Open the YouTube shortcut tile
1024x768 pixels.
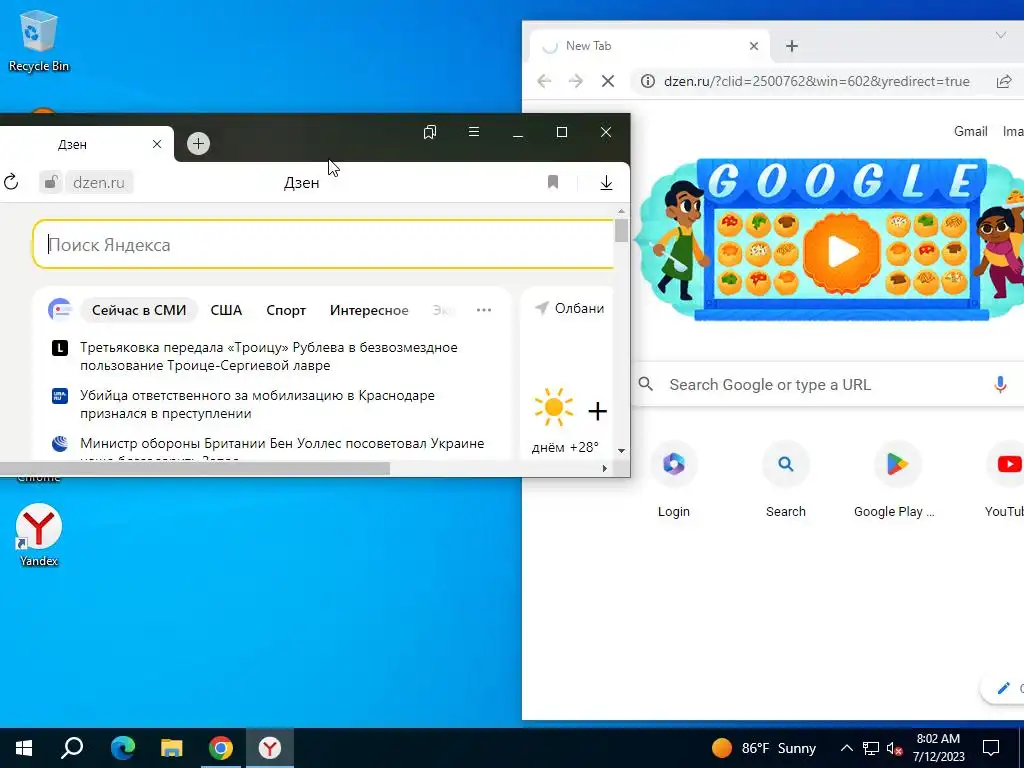(1006, 480)
